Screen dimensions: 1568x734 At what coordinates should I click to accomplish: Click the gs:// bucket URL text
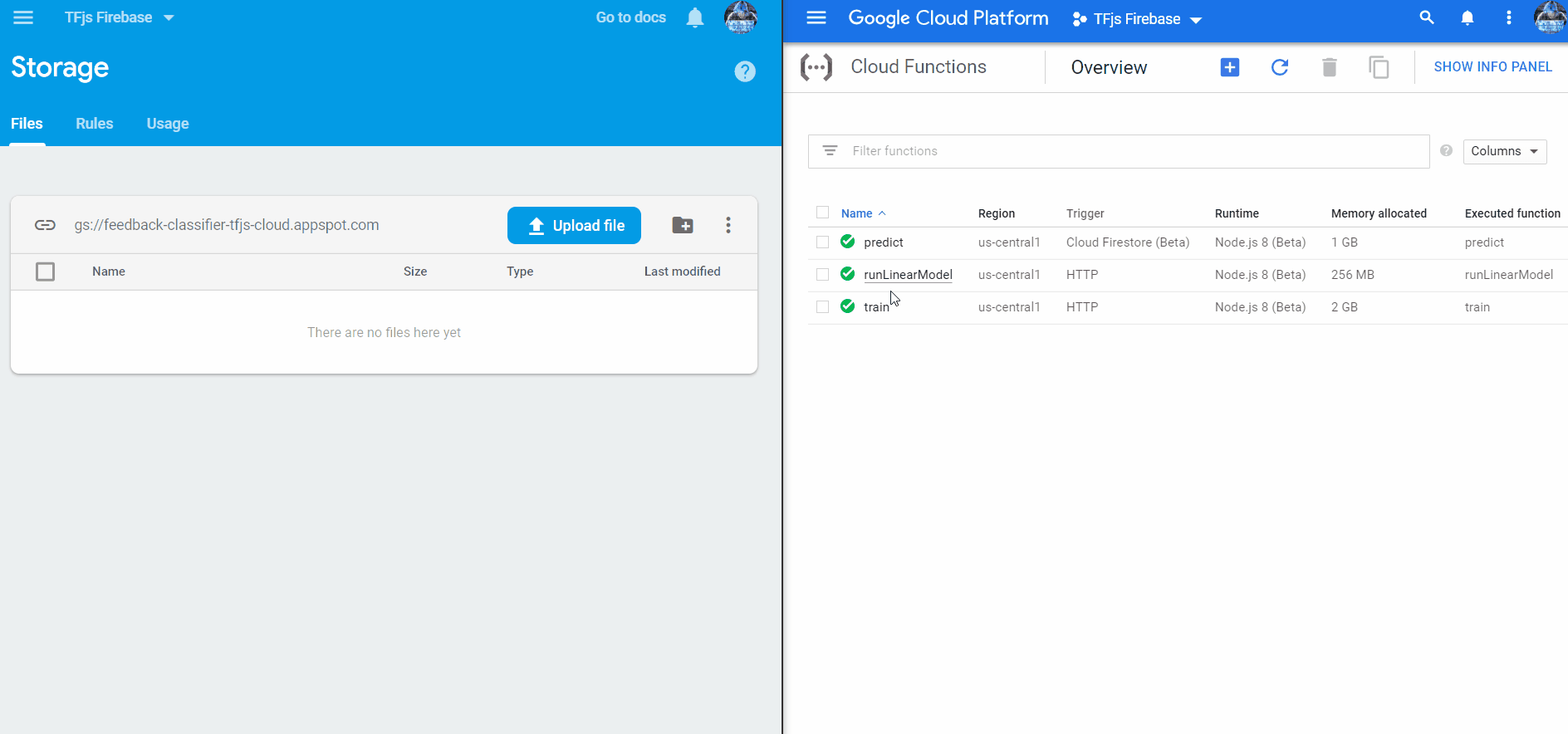[227, 225]
